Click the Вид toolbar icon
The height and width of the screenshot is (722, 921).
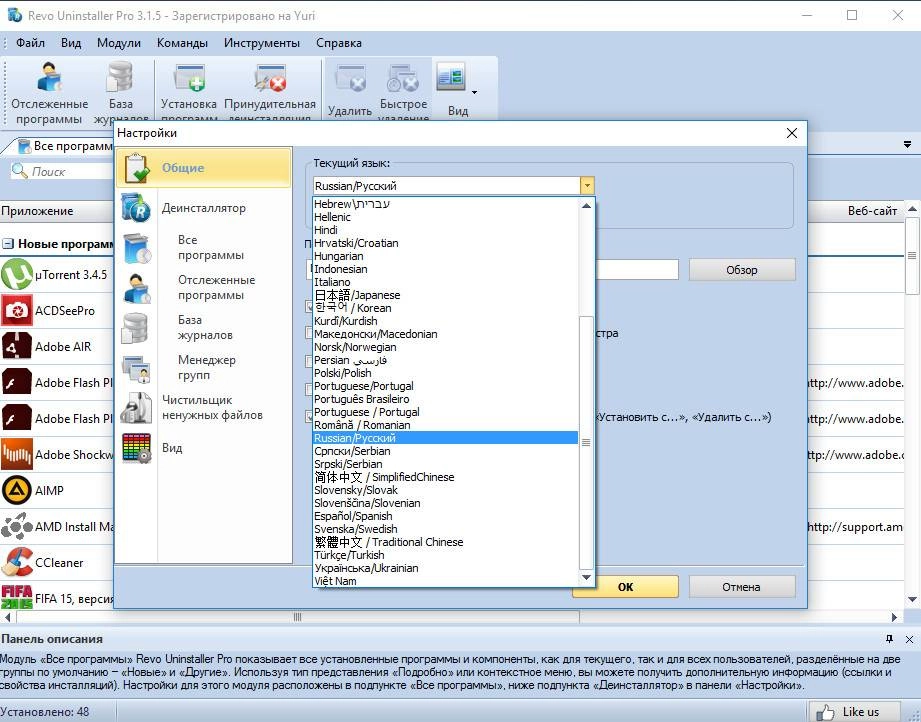451,78
